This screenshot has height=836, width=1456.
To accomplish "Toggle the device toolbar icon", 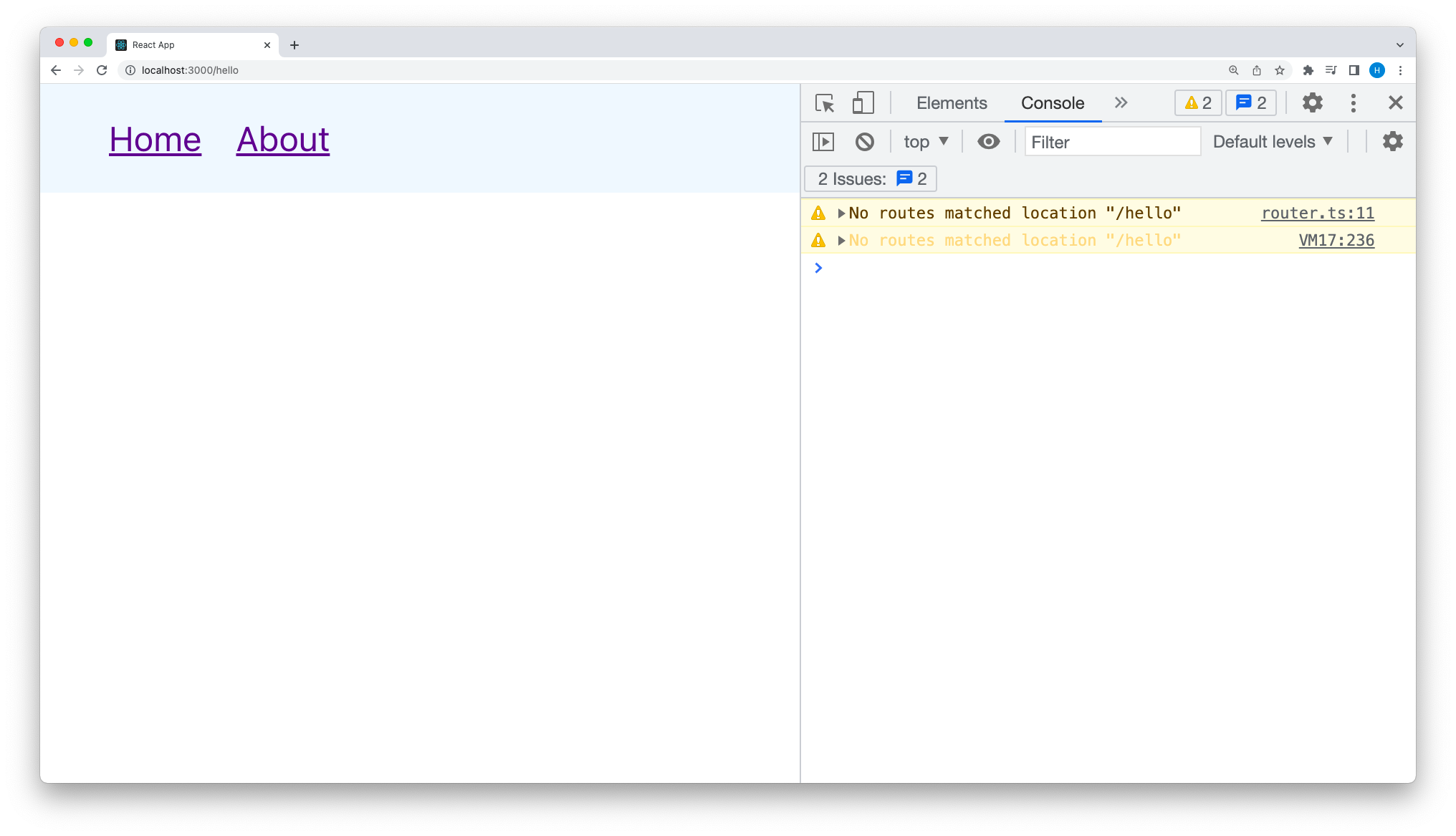I will [x=863, y=103].
